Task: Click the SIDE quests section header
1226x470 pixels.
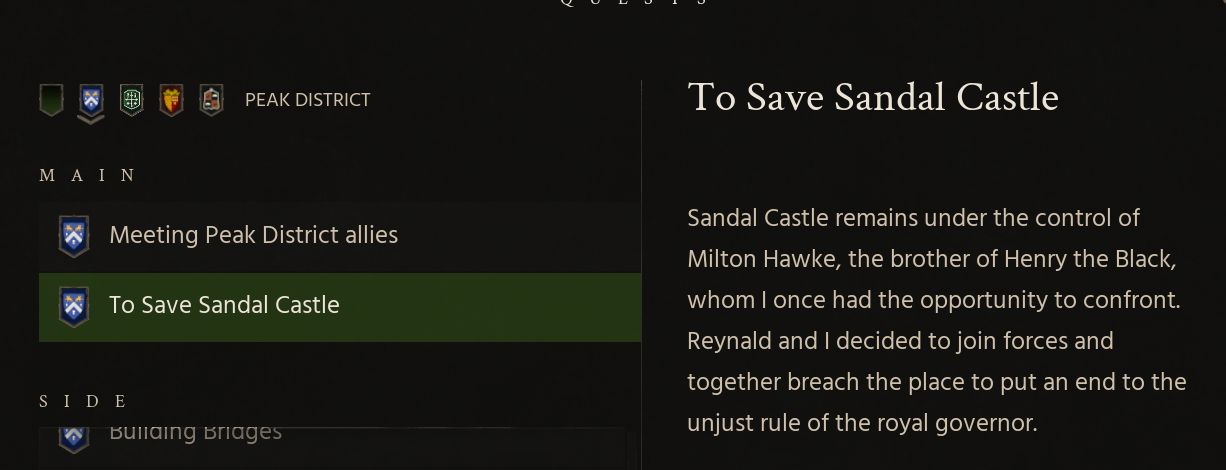Action: [x=84, y=402]
